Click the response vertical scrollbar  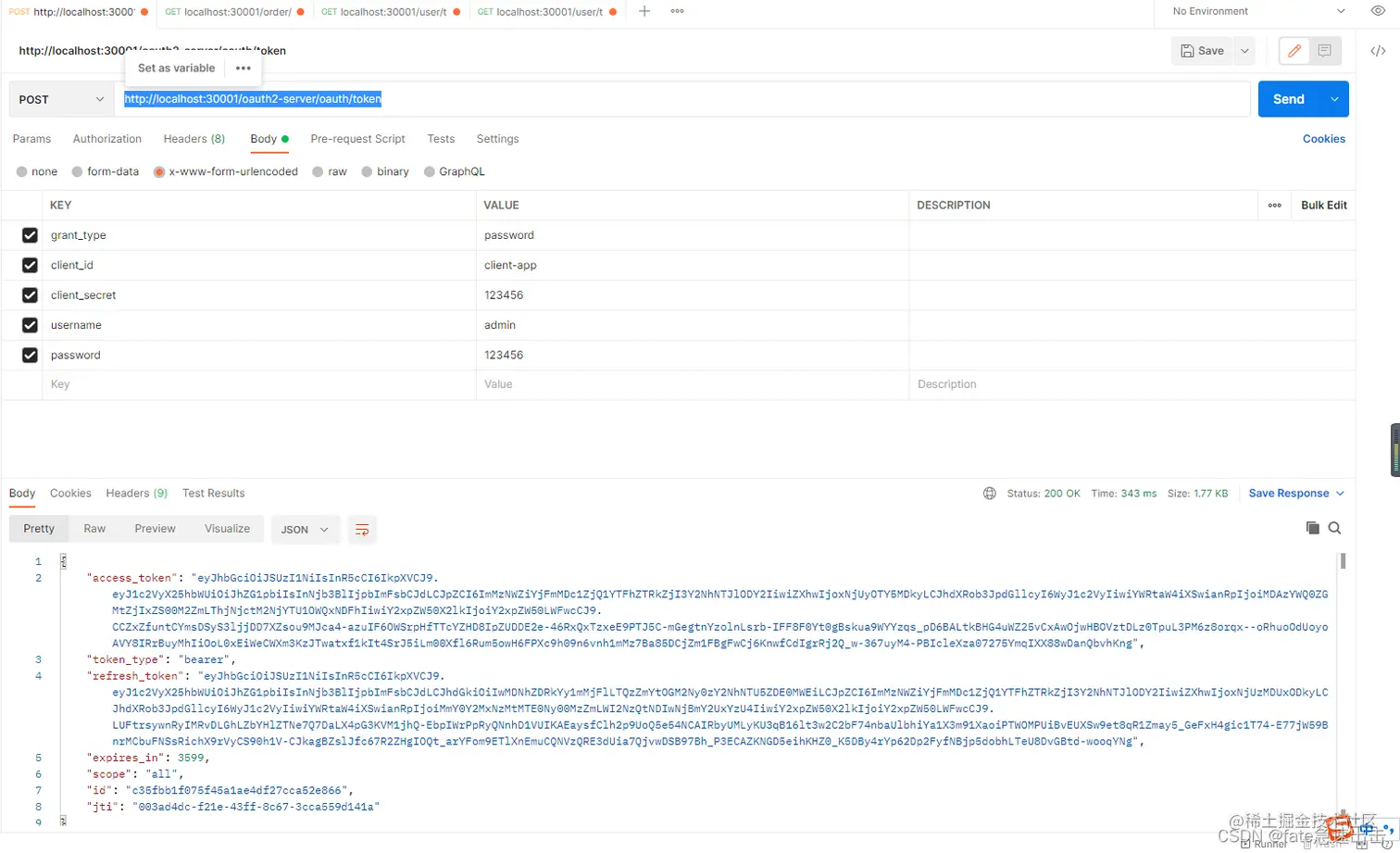1343,561
